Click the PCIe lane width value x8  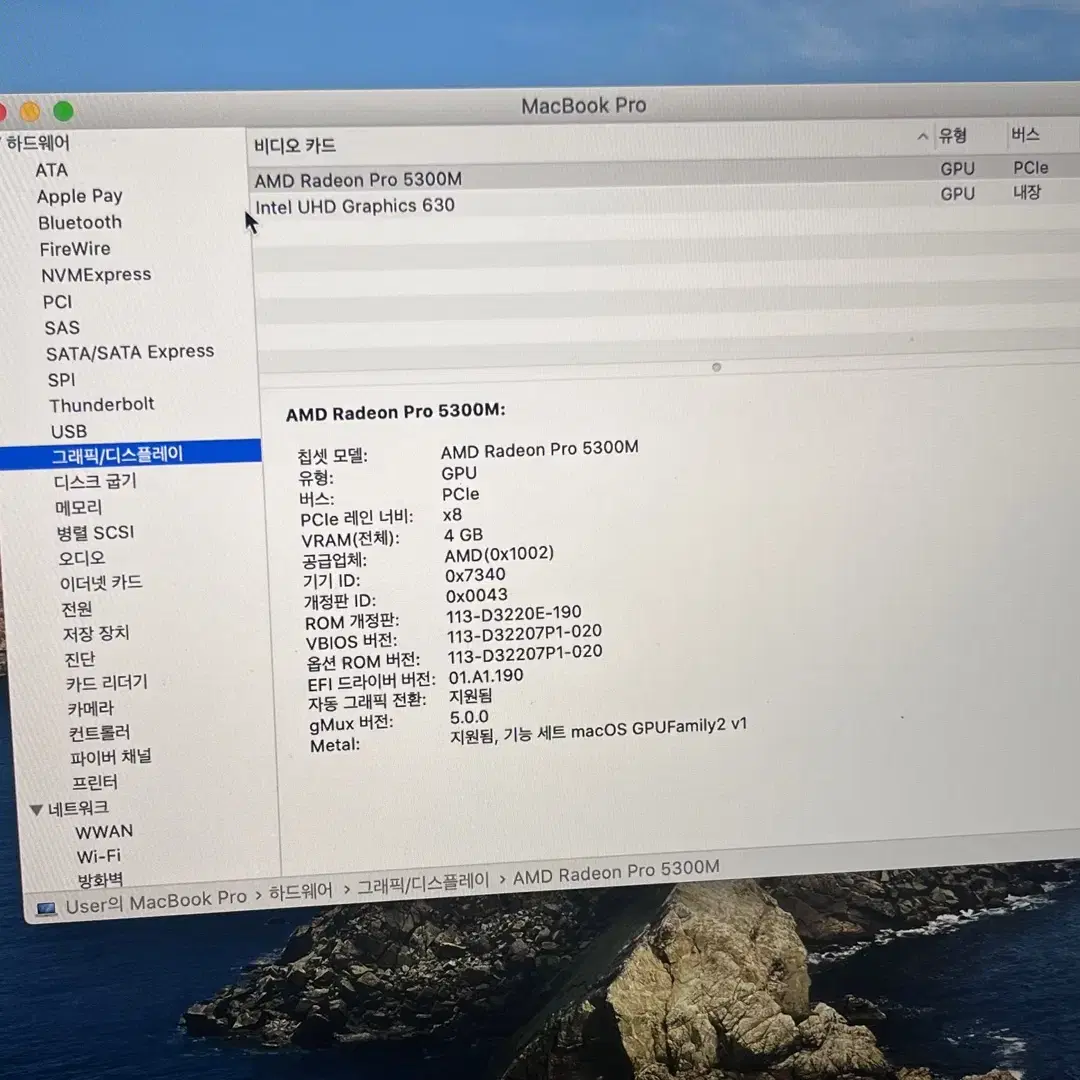click(453, 515)
